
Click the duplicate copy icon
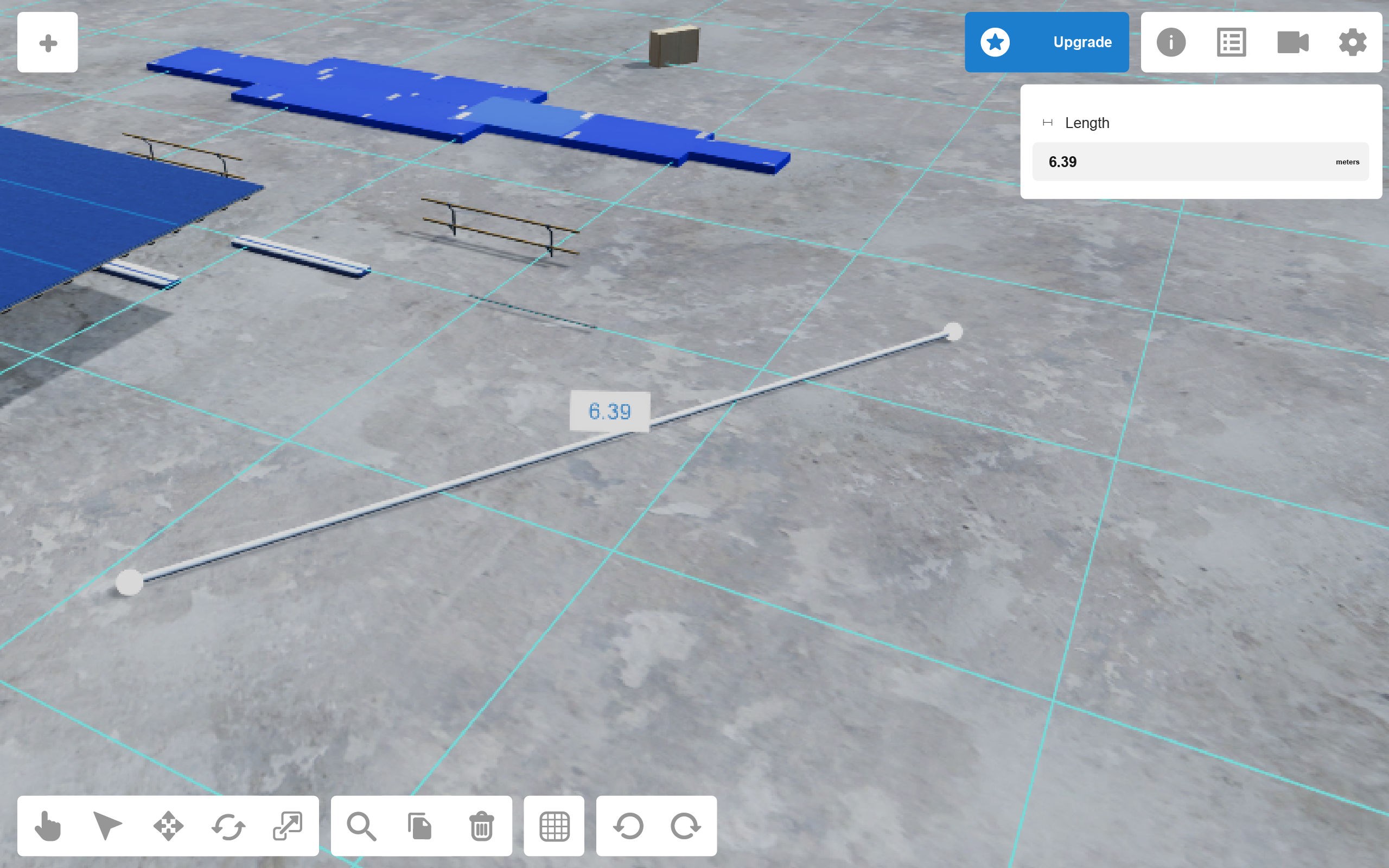pyautogui.click(x=420, y=826)
